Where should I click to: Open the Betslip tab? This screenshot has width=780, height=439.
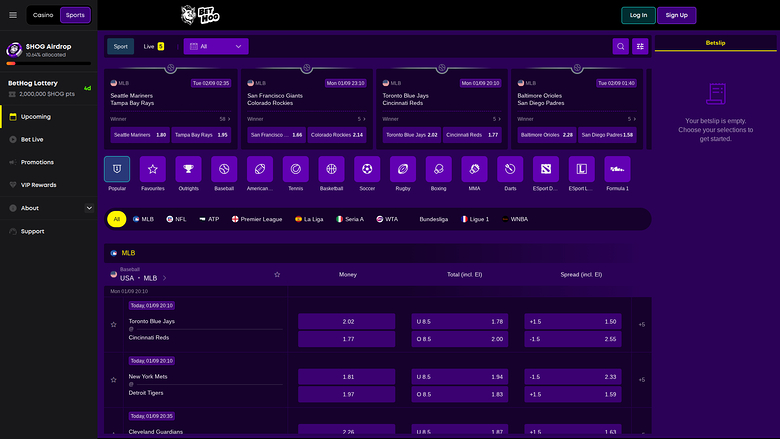(x=715, y=43)
